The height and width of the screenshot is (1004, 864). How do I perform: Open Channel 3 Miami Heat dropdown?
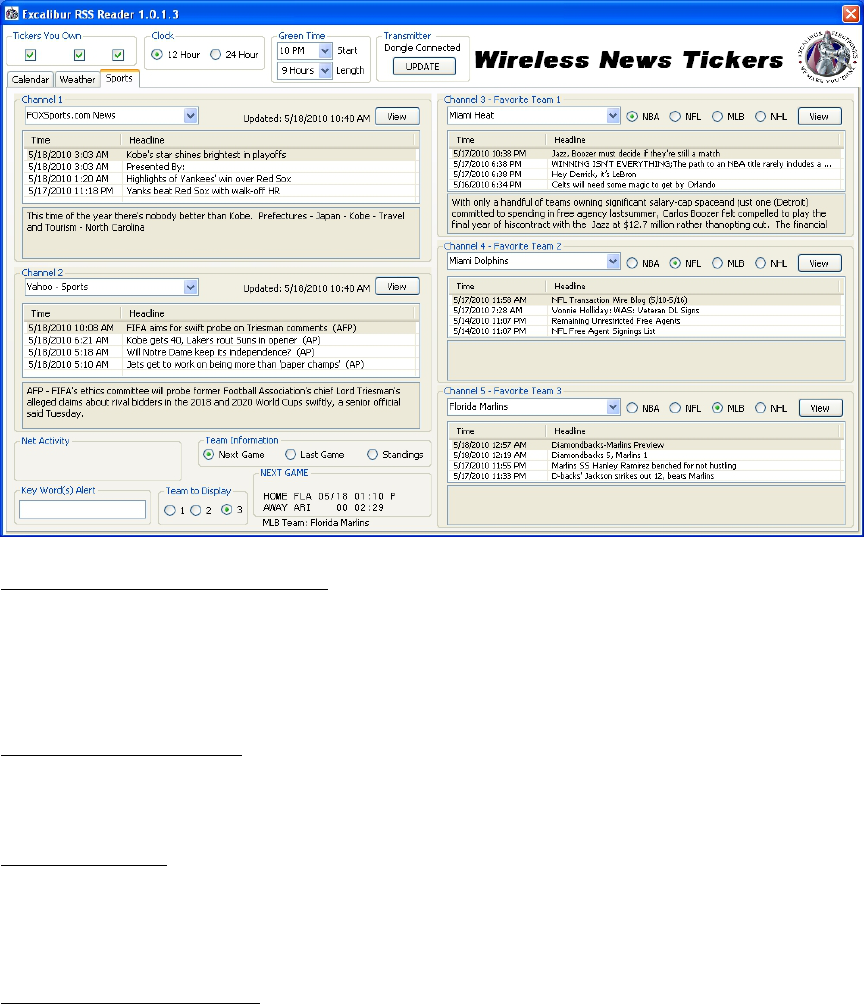pos(613,116)
